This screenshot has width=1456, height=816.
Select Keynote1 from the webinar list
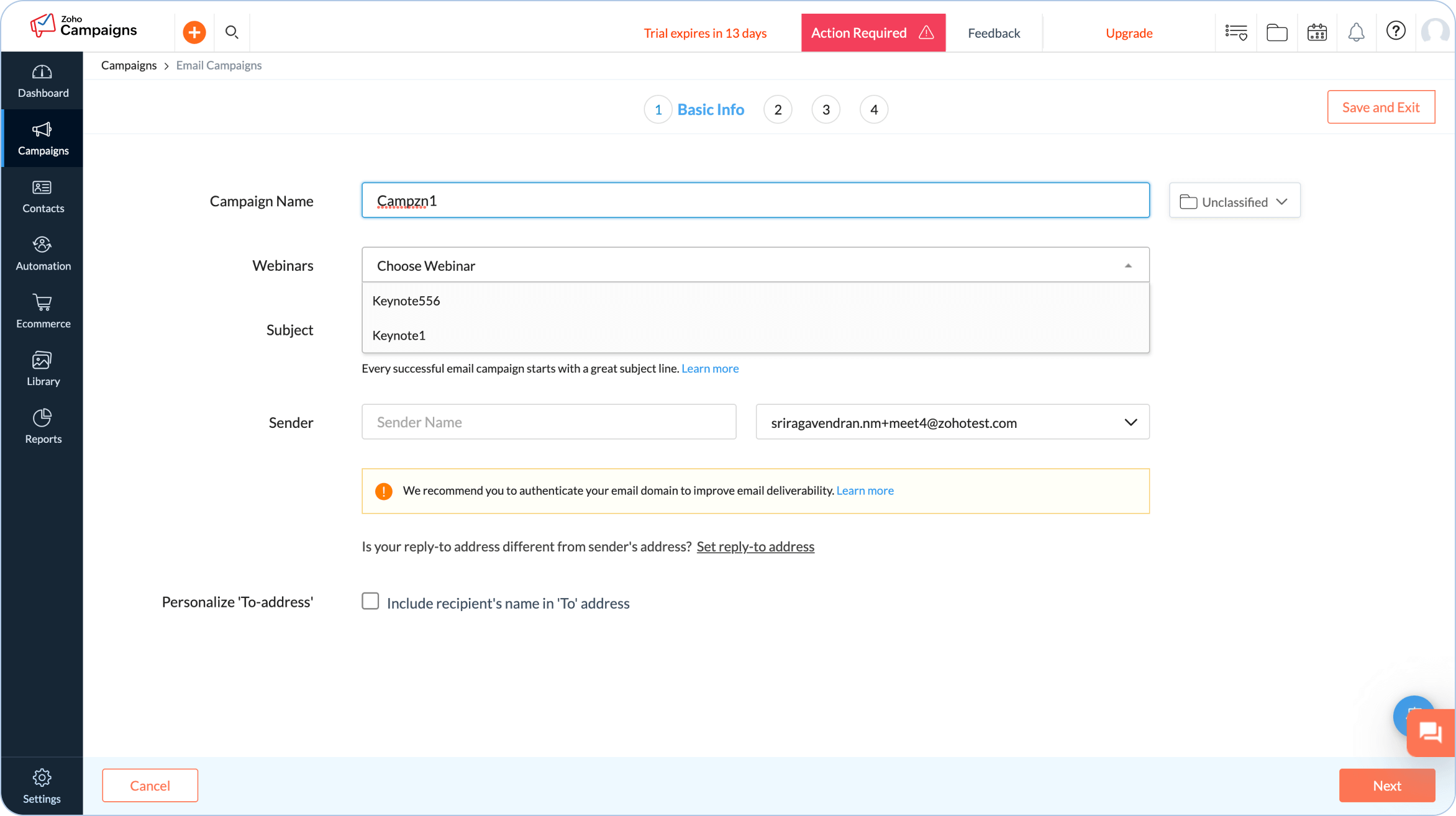[399, 335]
